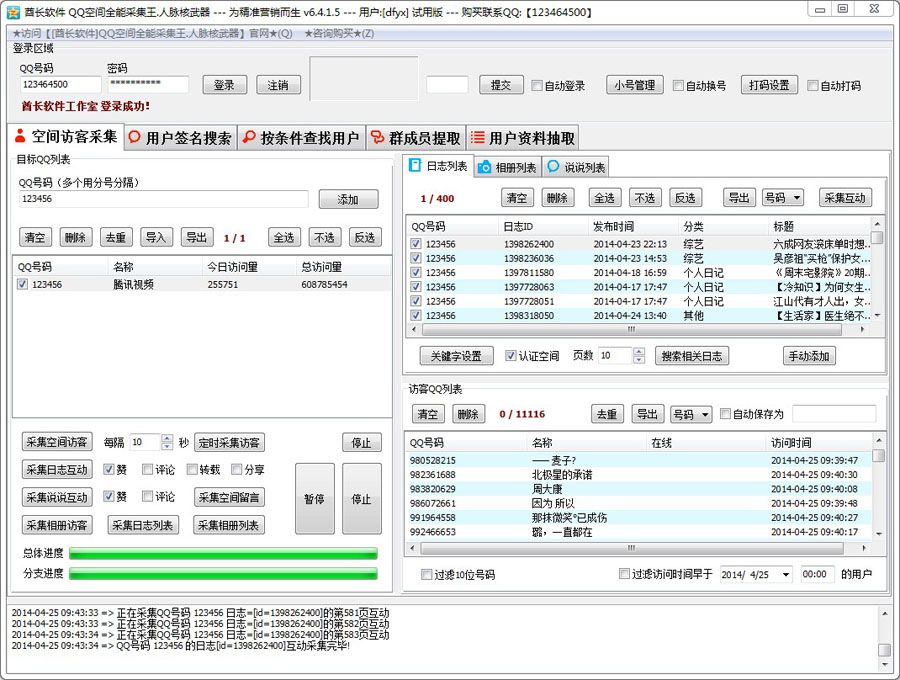This screenshot has width=900, height=680.
Task: Click 搜索相关日志 button
Action: [692, 356]
